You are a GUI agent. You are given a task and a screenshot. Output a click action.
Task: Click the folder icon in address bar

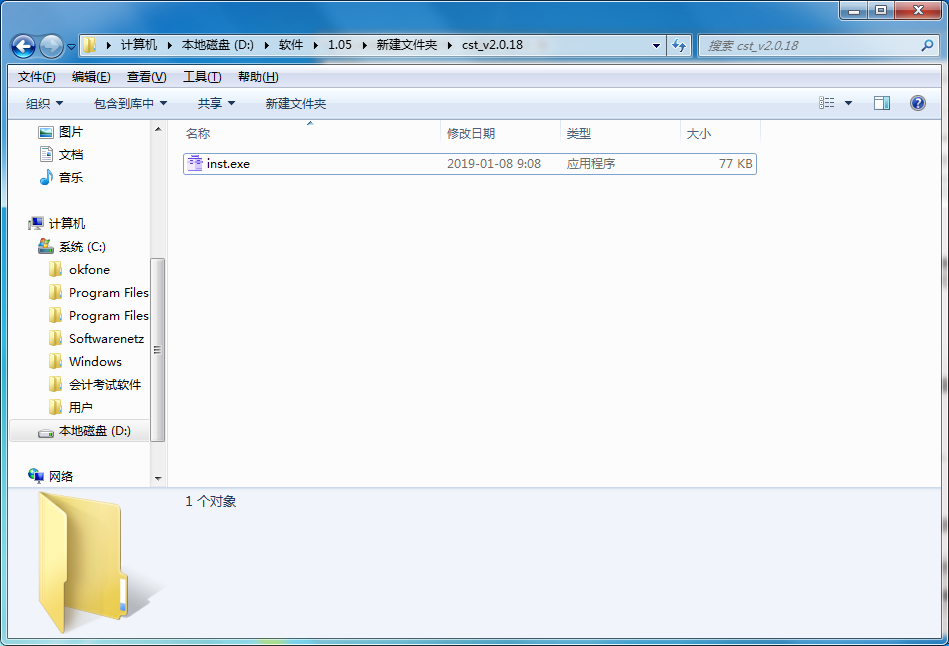coord(89,45)
